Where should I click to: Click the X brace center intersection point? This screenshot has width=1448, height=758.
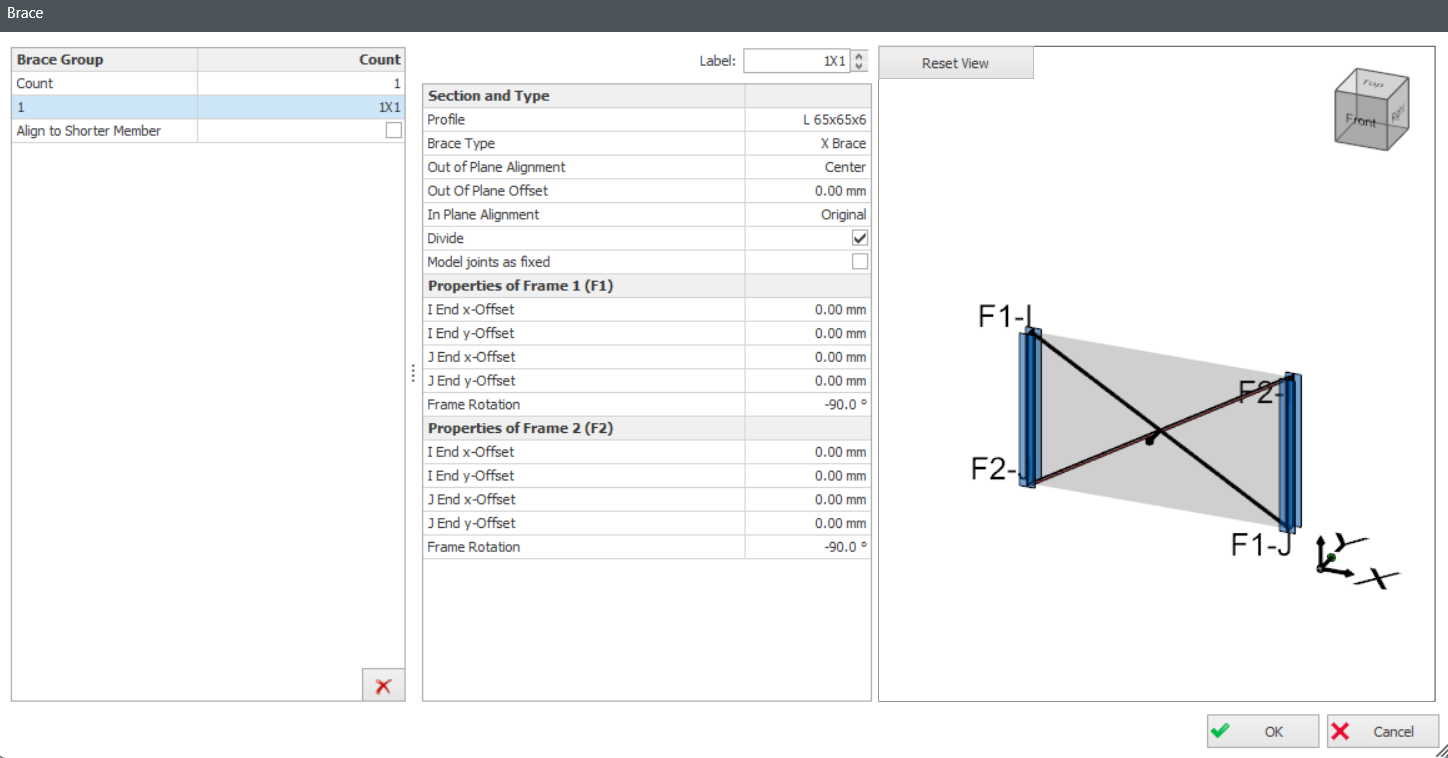pos(1153,437)
